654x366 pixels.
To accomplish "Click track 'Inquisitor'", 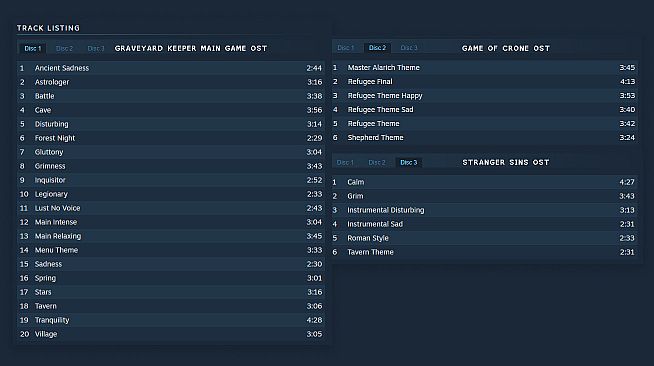I will 171,180.
